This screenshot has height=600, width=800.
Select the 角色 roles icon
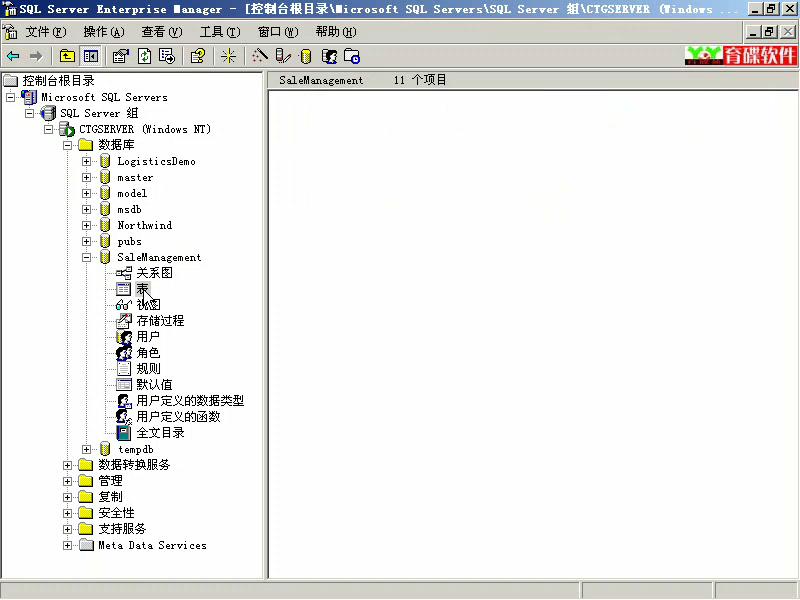(124, 353)
